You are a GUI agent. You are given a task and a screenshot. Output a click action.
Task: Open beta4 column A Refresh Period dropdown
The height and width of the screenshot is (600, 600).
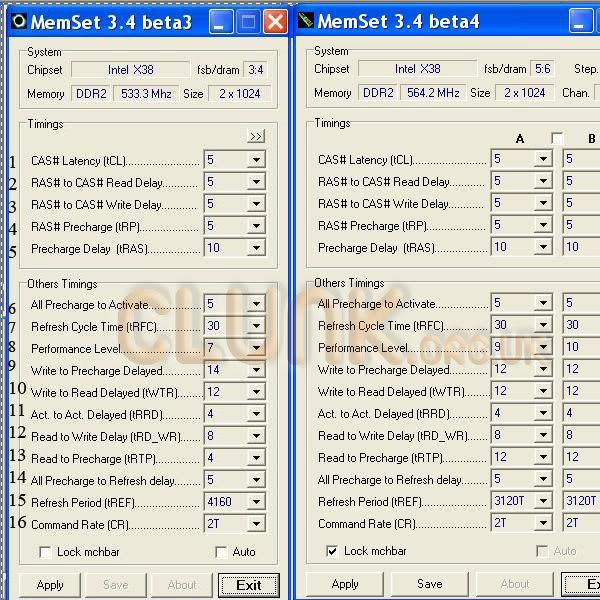click(543, 501)
